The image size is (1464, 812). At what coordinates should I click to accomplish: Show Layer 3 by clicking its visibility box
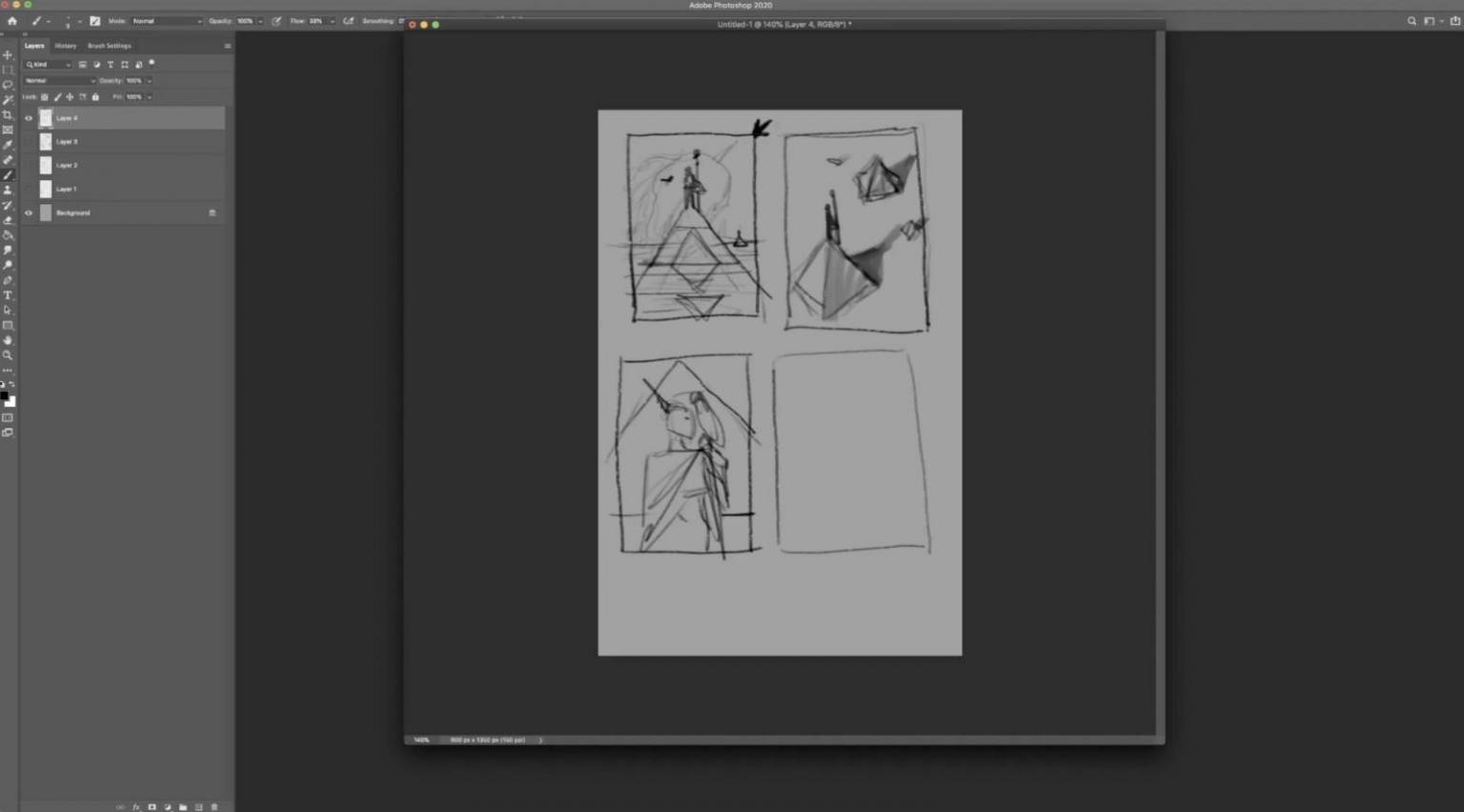point(29,142)
